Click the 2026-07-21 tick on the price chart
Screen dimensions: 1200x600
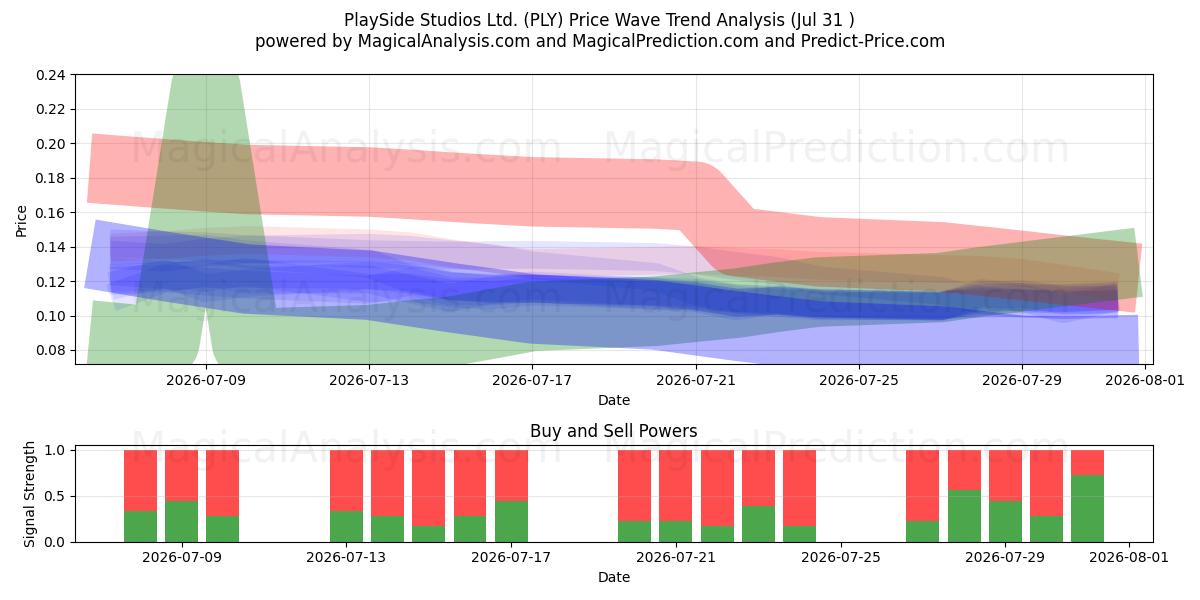[695, 380]
